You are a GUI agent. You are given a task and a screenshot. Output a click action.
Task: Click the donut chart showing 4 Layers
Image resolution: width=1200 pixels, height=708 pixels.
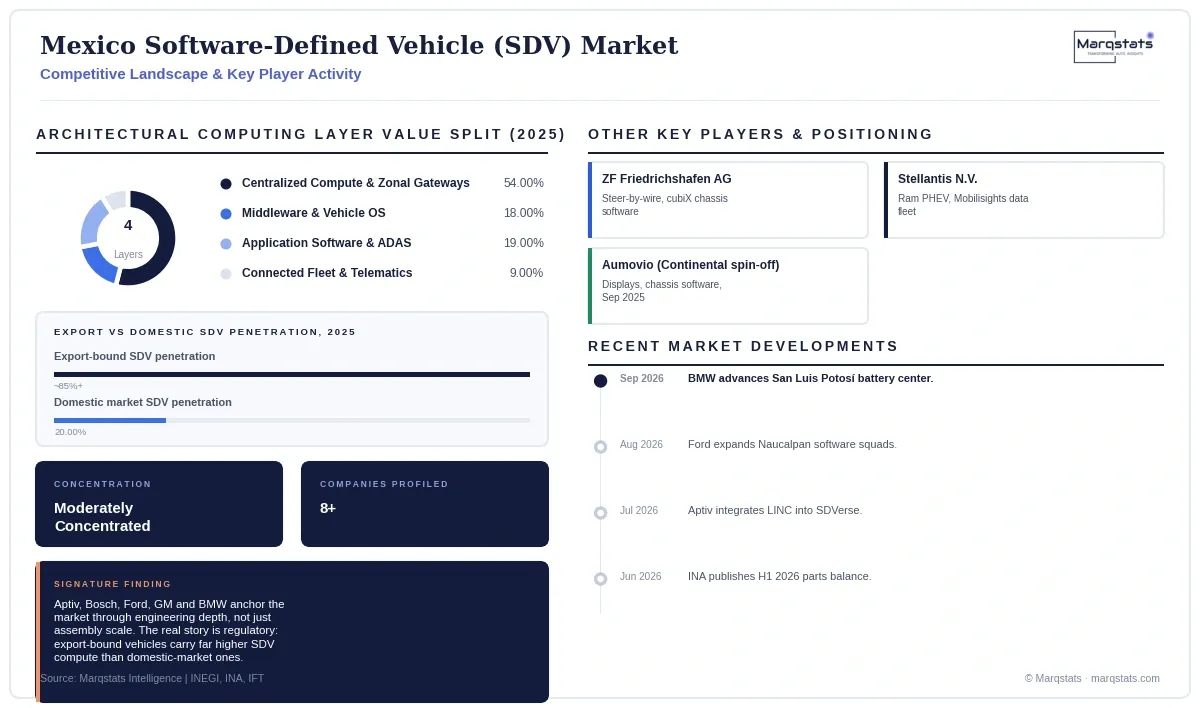point(128,238)
